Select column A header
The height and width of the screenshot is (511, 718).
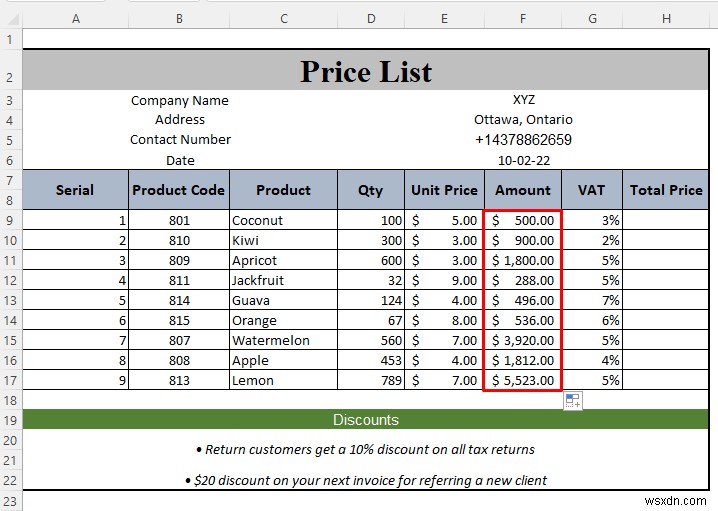click(x=76, y=19)
